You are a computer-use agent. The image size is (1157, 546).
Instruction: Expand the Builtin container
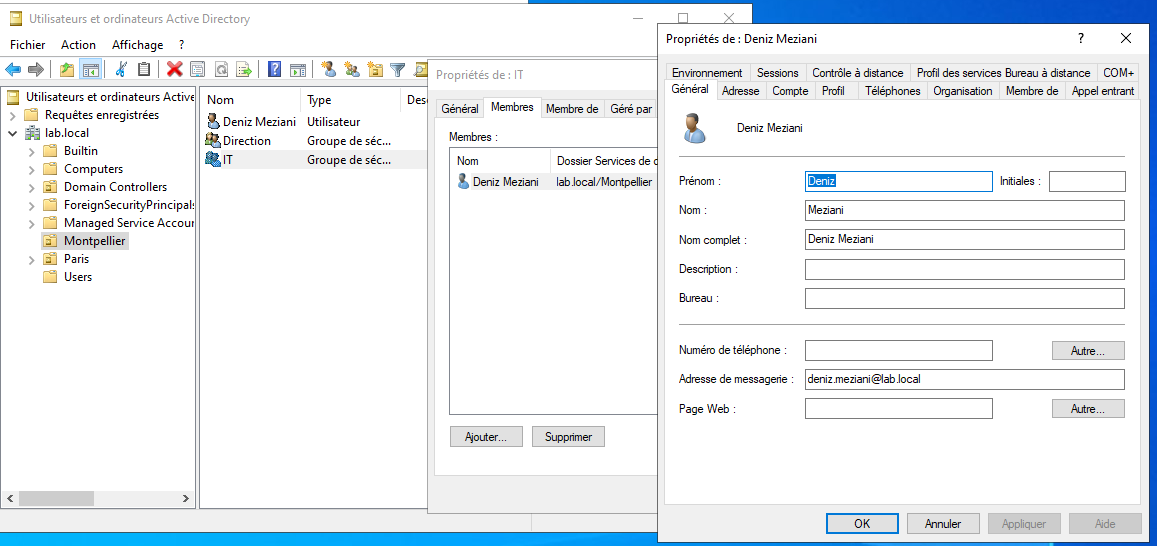tap(32, 152)
